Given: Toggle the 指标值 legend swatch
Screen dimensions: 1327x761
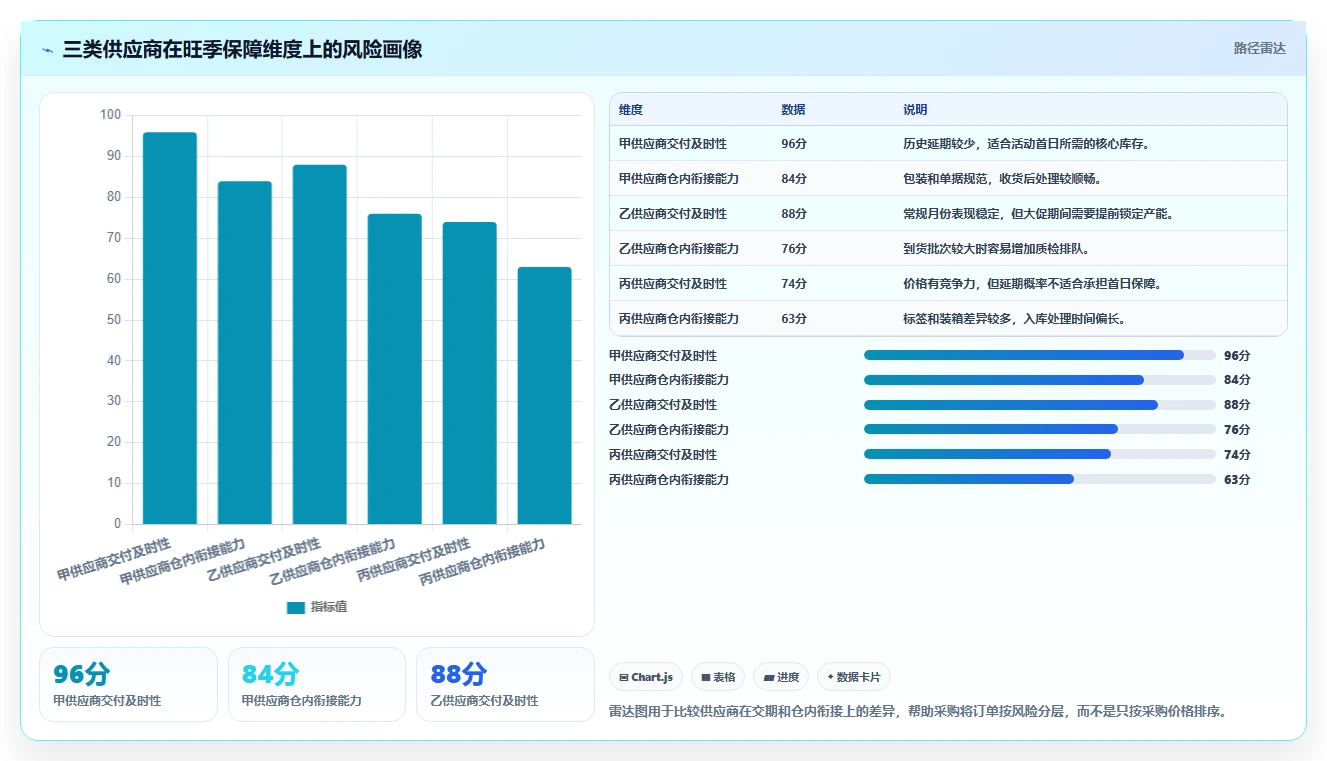Looking at the screenshot, I should click(x=295, y=607).
